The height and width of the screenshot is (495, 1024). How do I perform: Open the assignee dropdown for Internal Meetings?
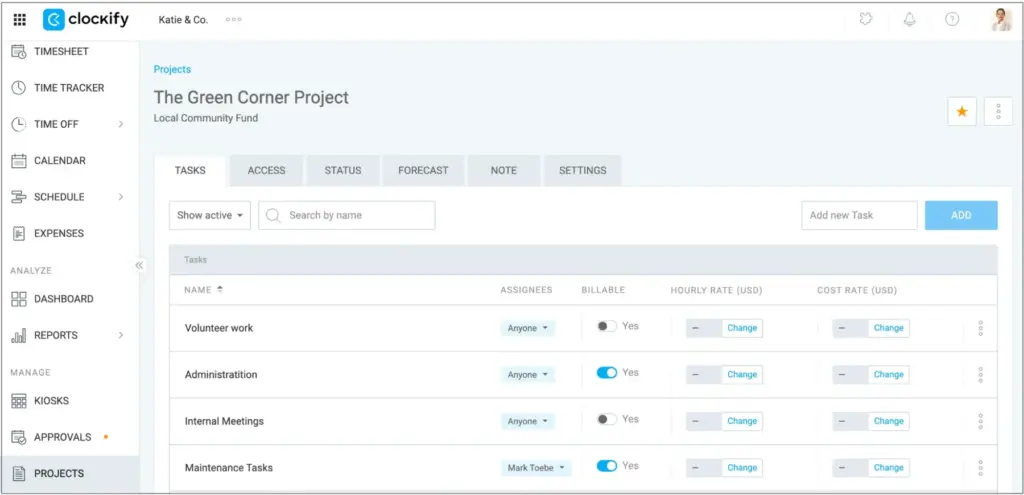(x=528, y=421)
